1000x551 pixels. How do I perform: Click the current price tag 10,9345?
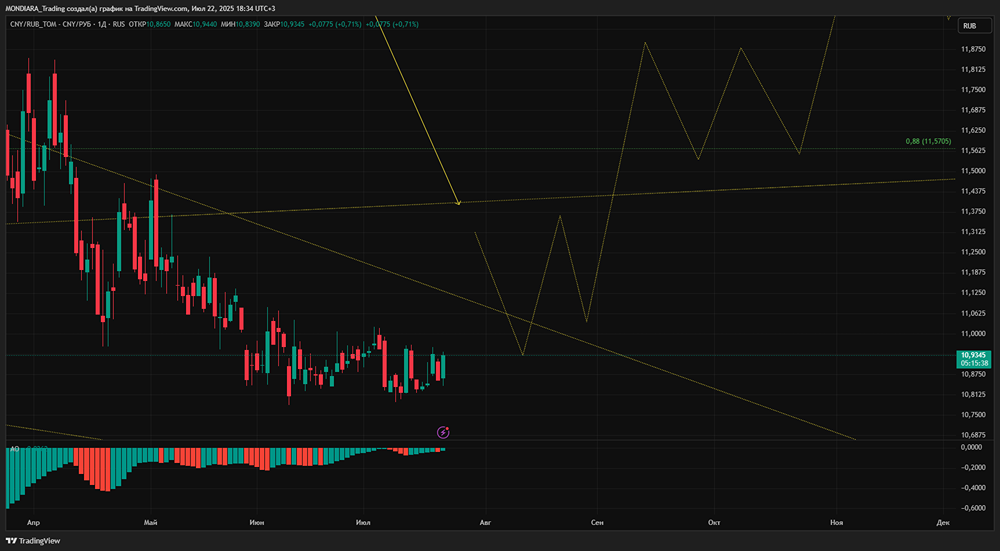point(975,358)
